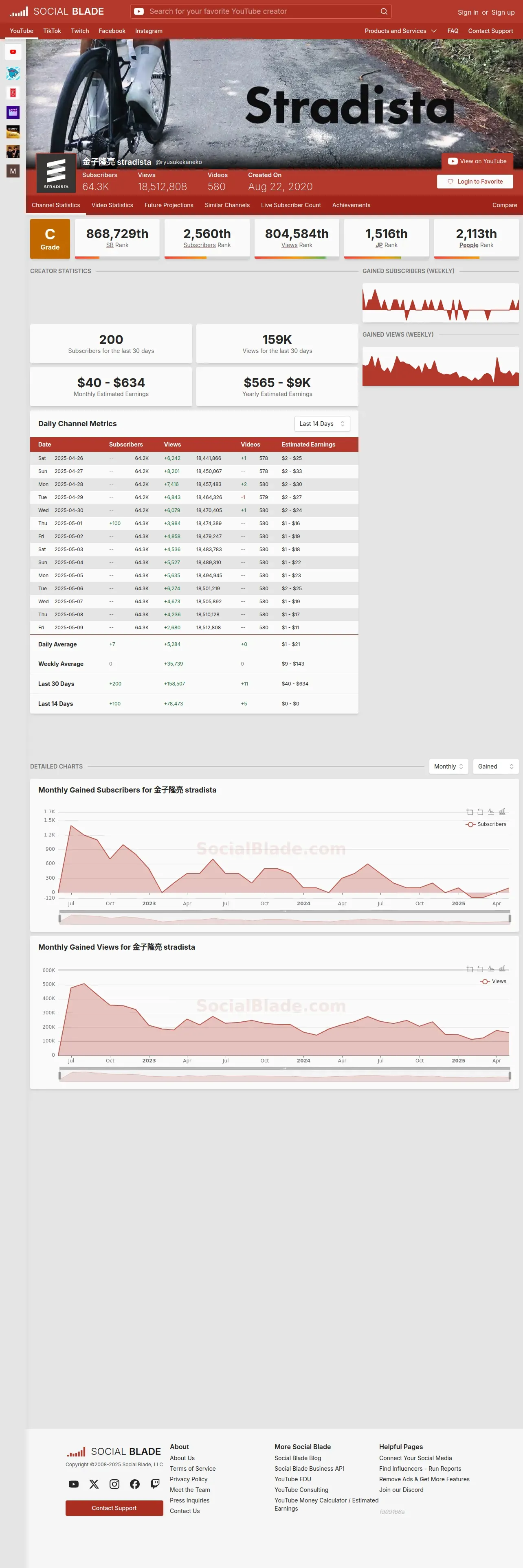Image resolution: width=523 pixels, height=1568 pixels.
Task: Switch subscribers chart to bar chart view
Action: coord(502,811)
